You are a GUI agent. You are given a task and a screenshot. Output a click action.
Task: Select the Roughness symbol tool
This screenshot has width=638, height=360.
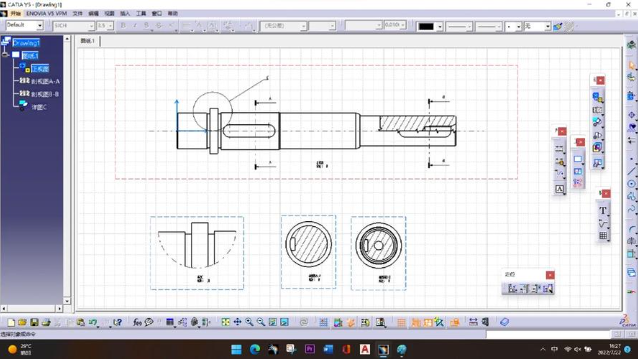point(603,223)
